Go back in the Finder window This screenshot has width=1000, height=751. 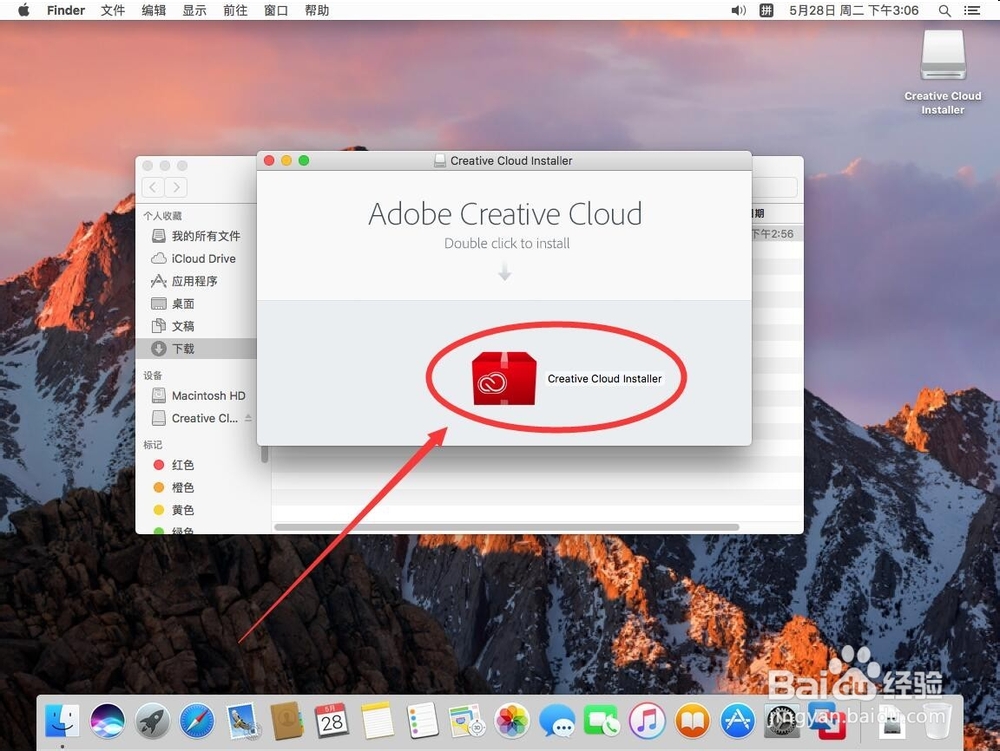153,187
